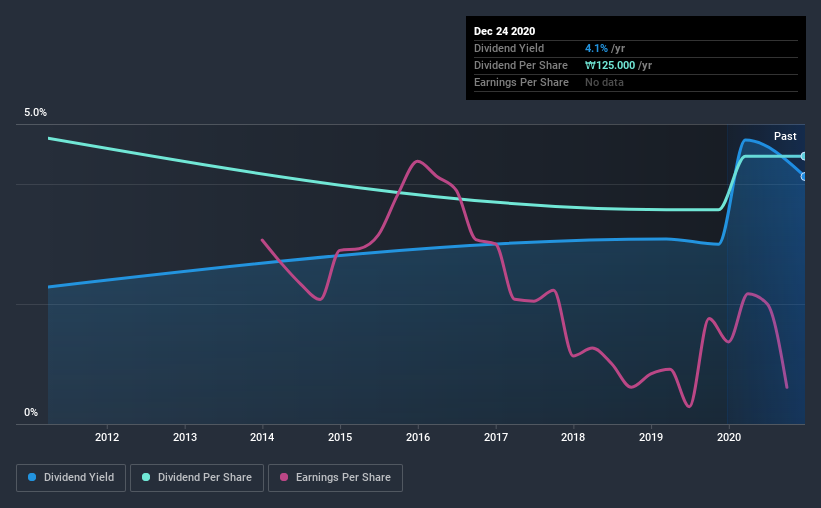Click the 4.1% dividend yield value
This screenshot has height=508, width=821.
[x=596, y=48]
